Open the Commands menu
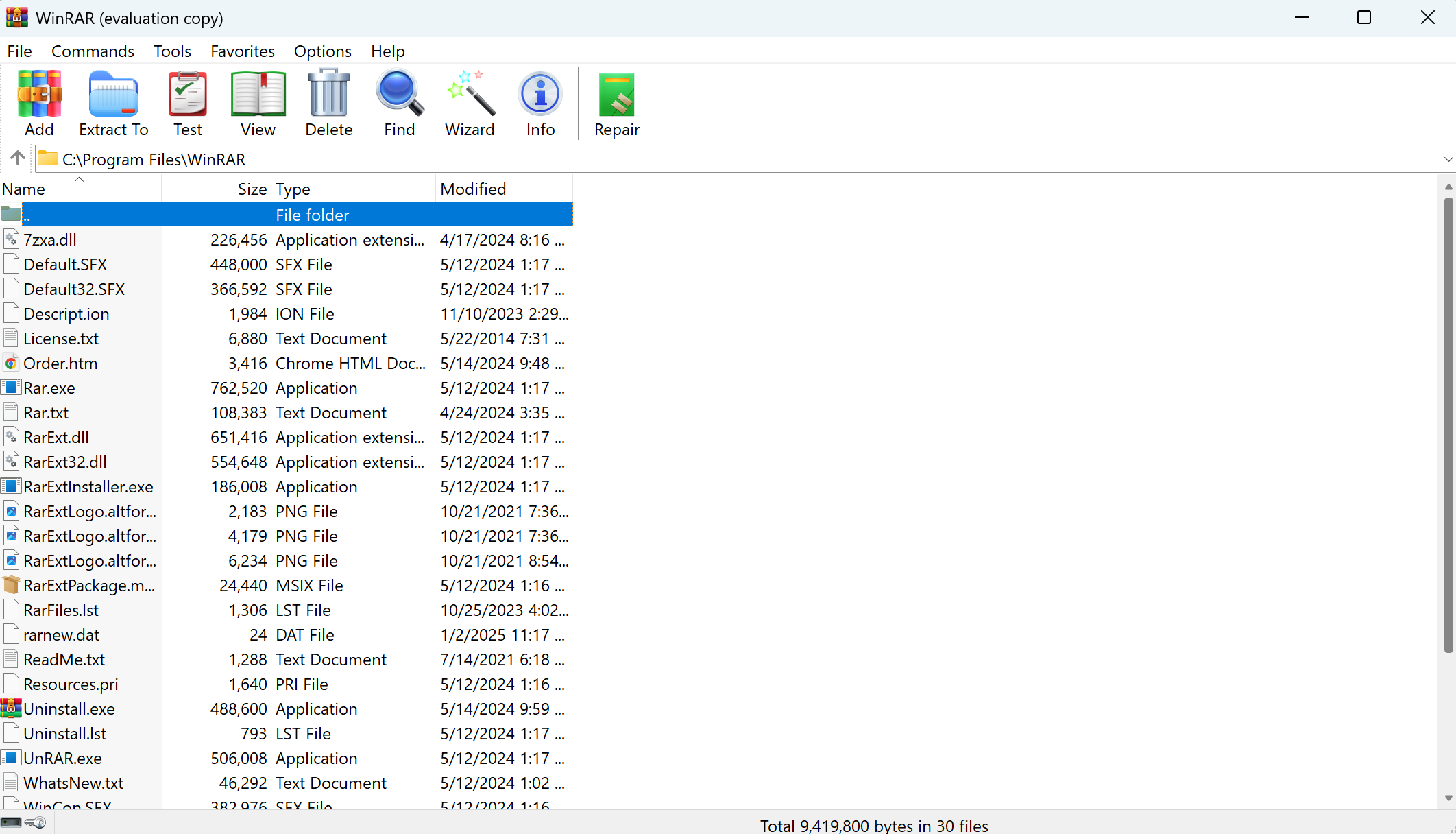This screenshot has width=1456, height=834. 93,51
